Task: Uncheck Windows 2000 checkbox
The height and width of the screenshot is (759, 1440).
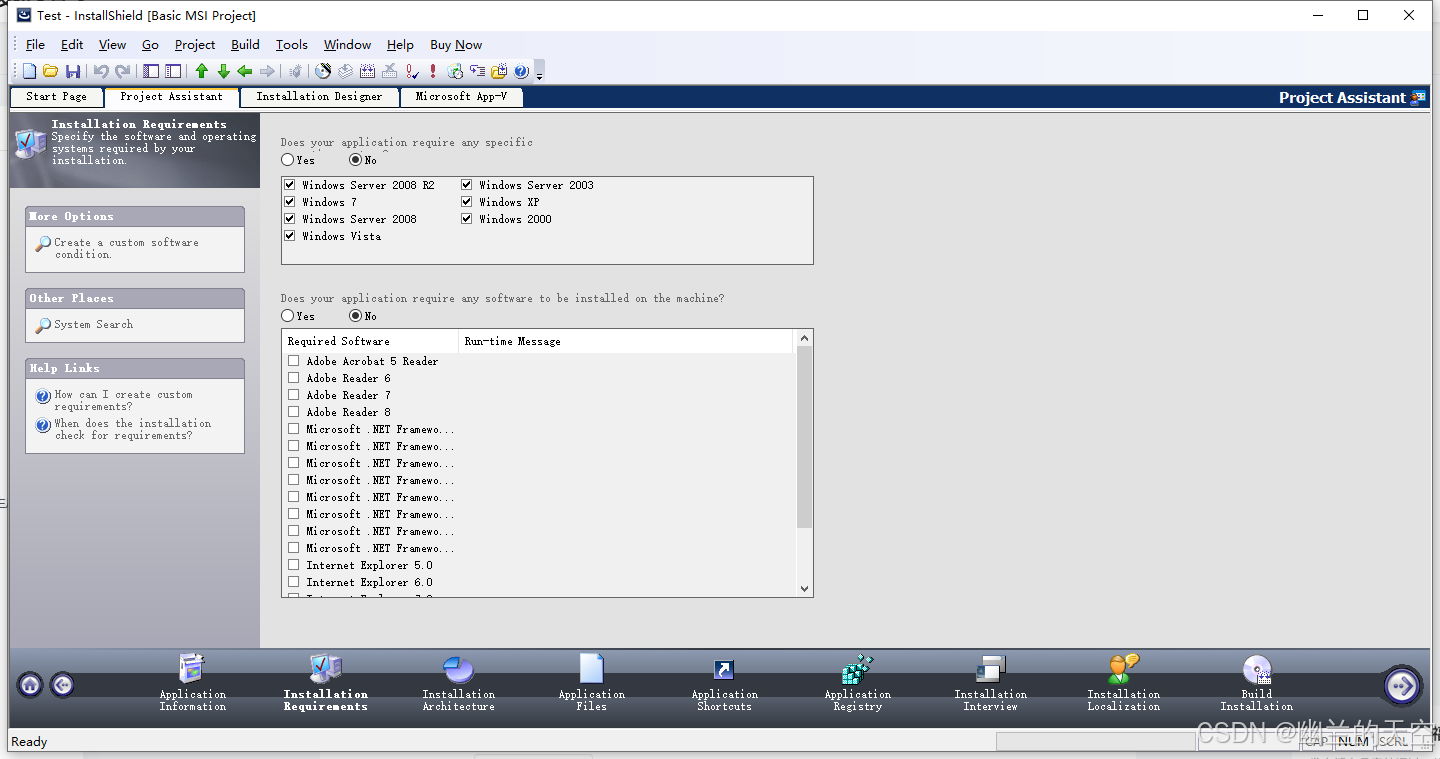Action: pyautogui.click(x=467, y=219)
